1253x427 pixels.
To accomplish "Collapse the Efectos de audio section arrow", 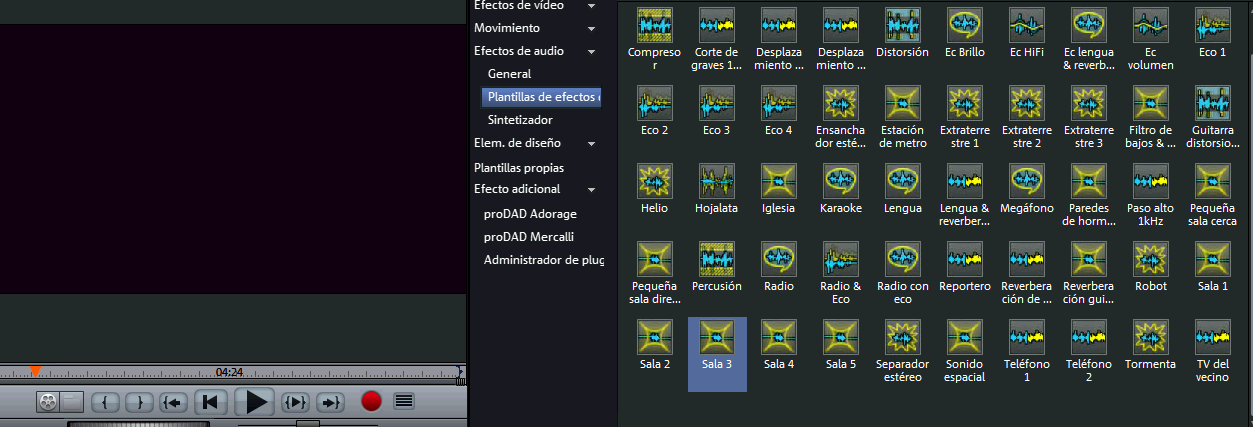I will coord(592,51).
